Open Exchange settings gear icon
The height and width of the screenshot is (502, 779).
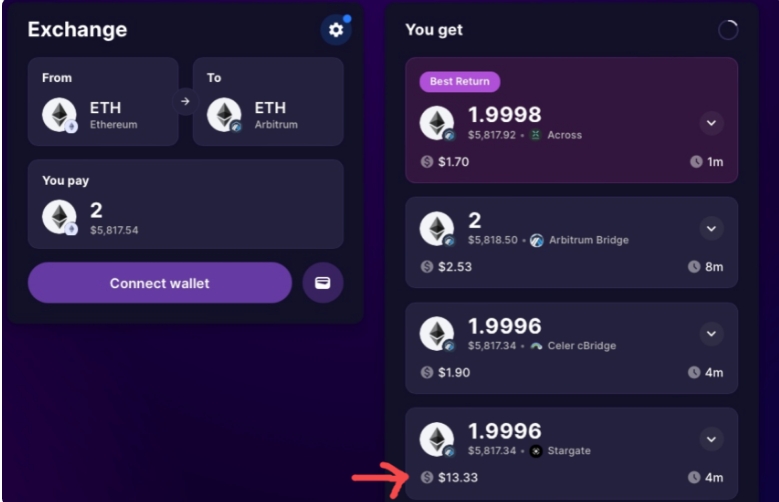(x=336, y=30)
